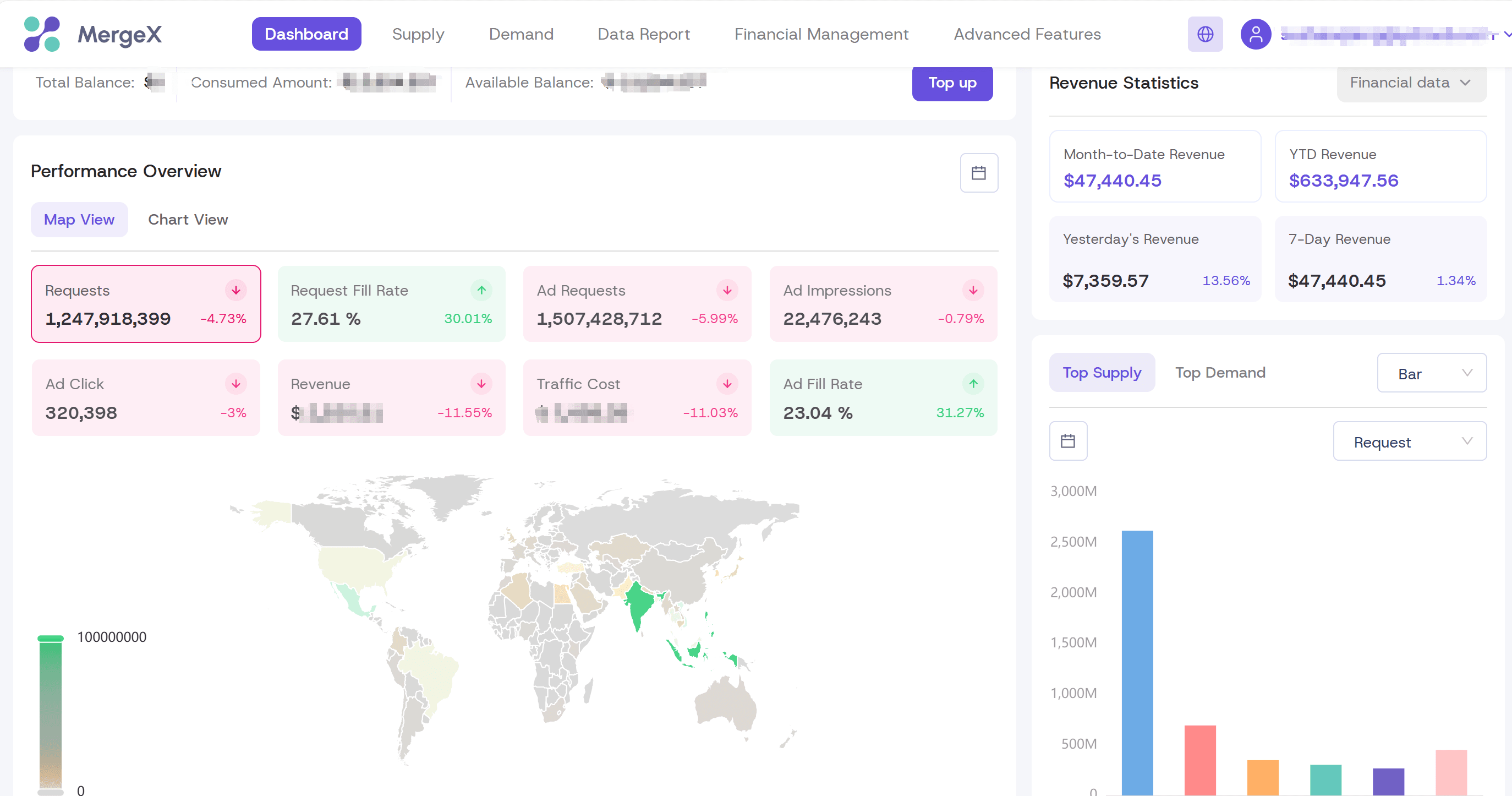This screenshot has height=796, width=1512.
Task: Click Request Fill Rate up-arrow icon
Action: click(x=481, y=290)
